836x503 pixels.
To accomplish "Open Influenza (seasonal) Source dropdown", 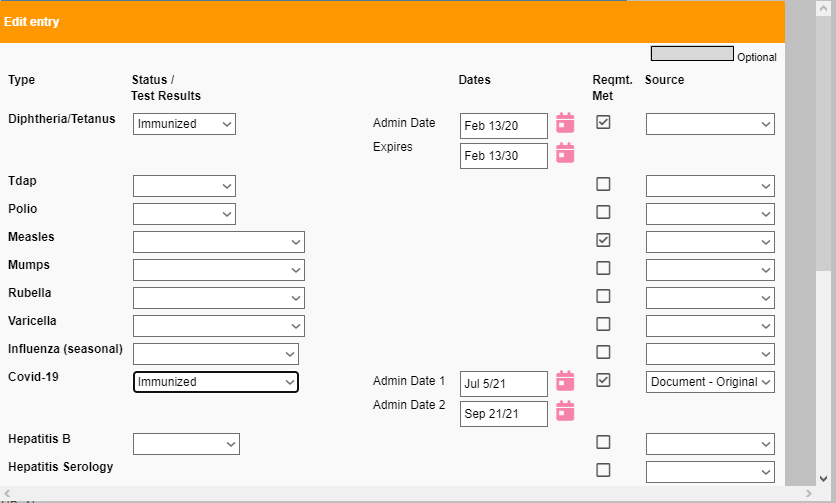I will click(710, 354).
